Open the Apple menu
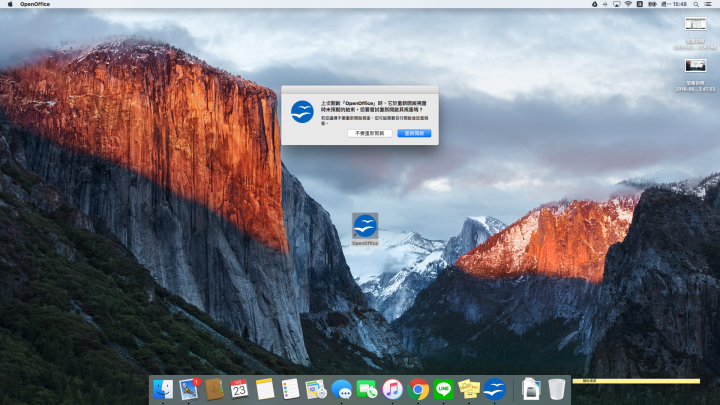Screen dimensions: 720x405 click(x=10, y=4)
